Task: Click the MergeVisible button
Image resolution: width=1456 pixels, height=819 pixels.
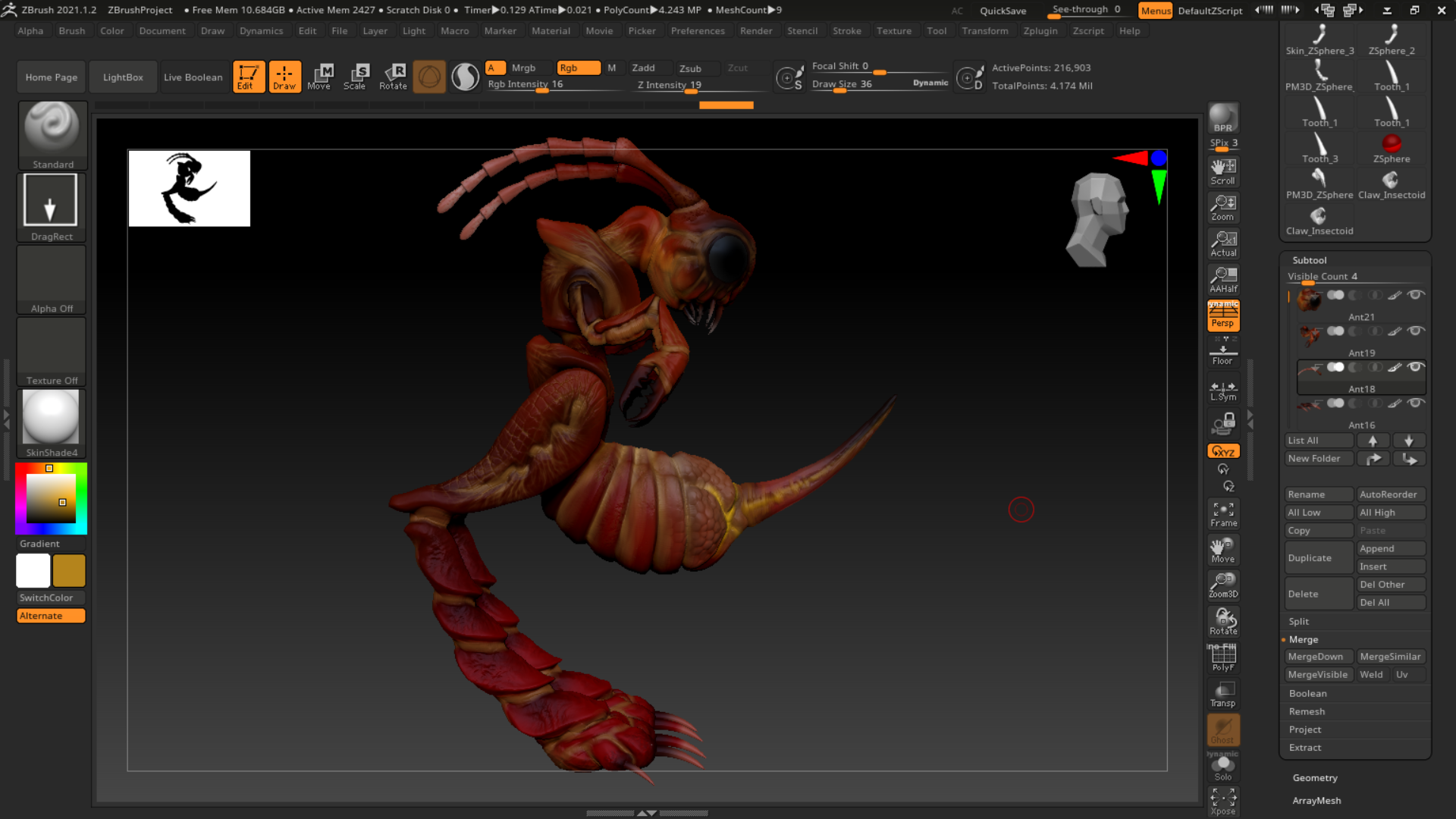Action: (x=1318, y=674)
